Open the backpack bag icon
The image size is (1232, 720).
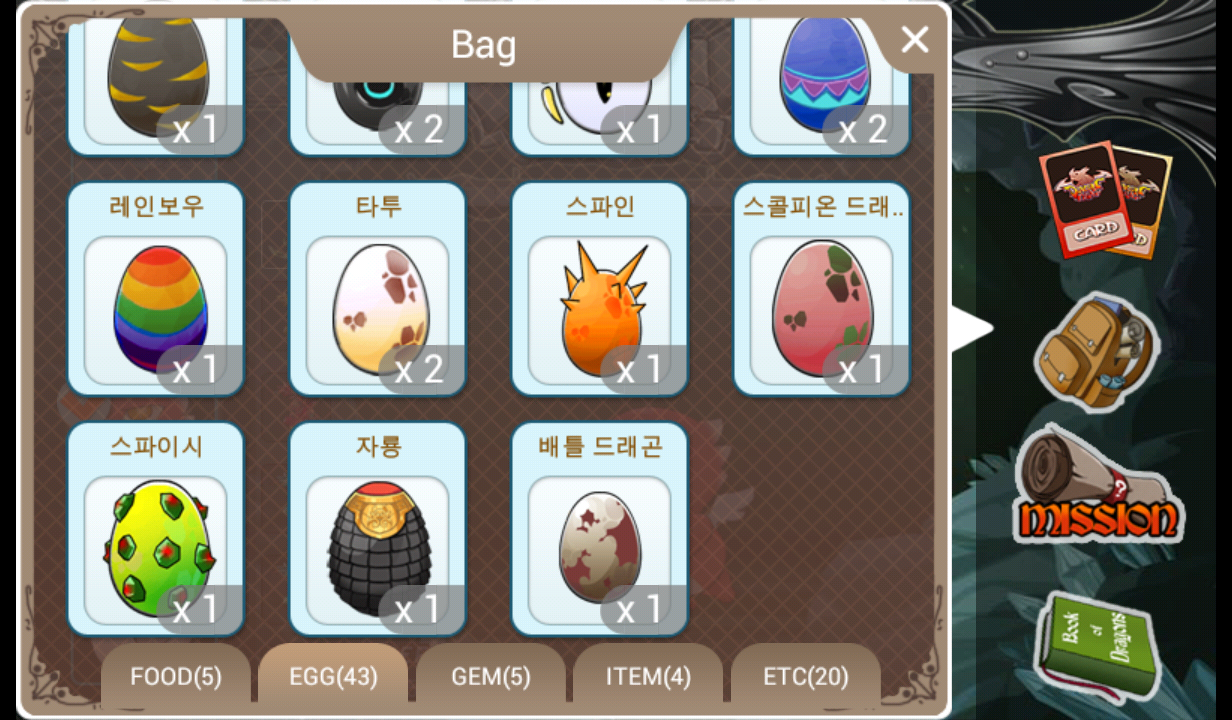point(1094,351)
